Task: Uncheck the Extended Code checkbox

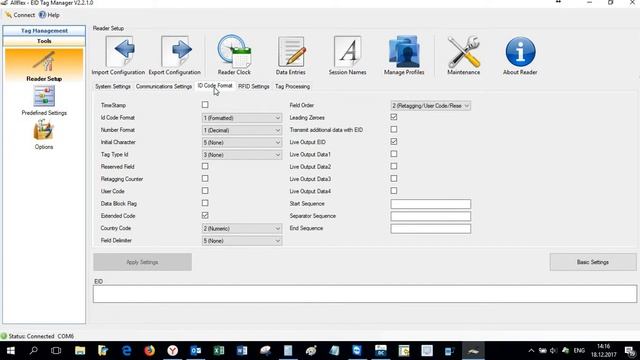Action: (205, 215)
